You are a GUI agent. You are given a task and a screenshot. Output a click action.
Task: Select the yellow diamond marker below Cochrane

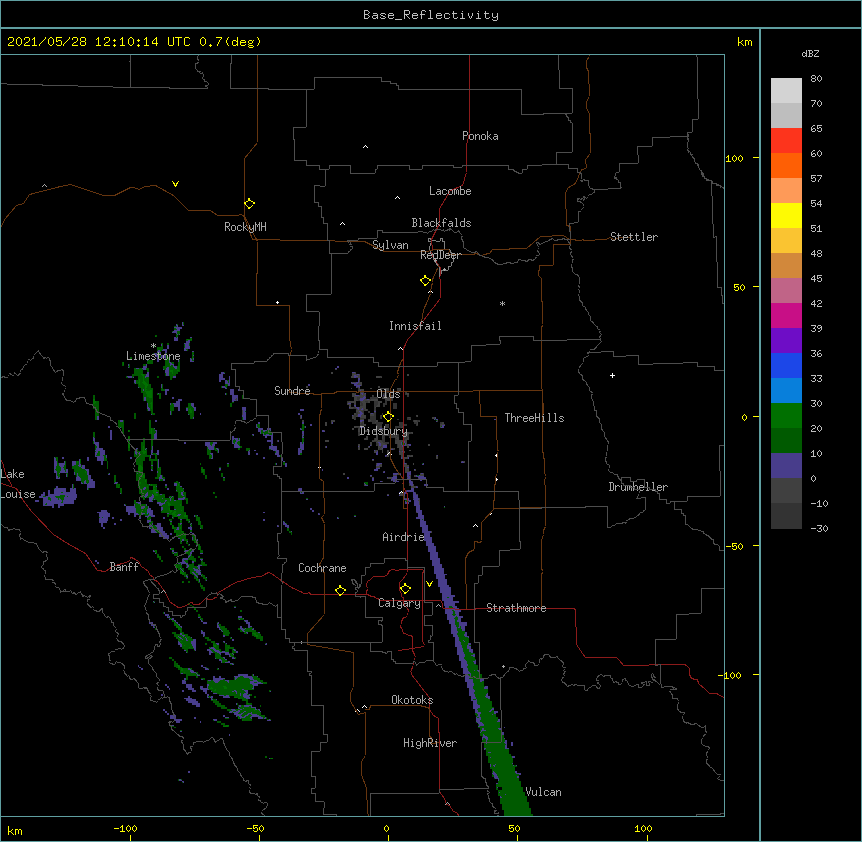click(x=340, y=590)
